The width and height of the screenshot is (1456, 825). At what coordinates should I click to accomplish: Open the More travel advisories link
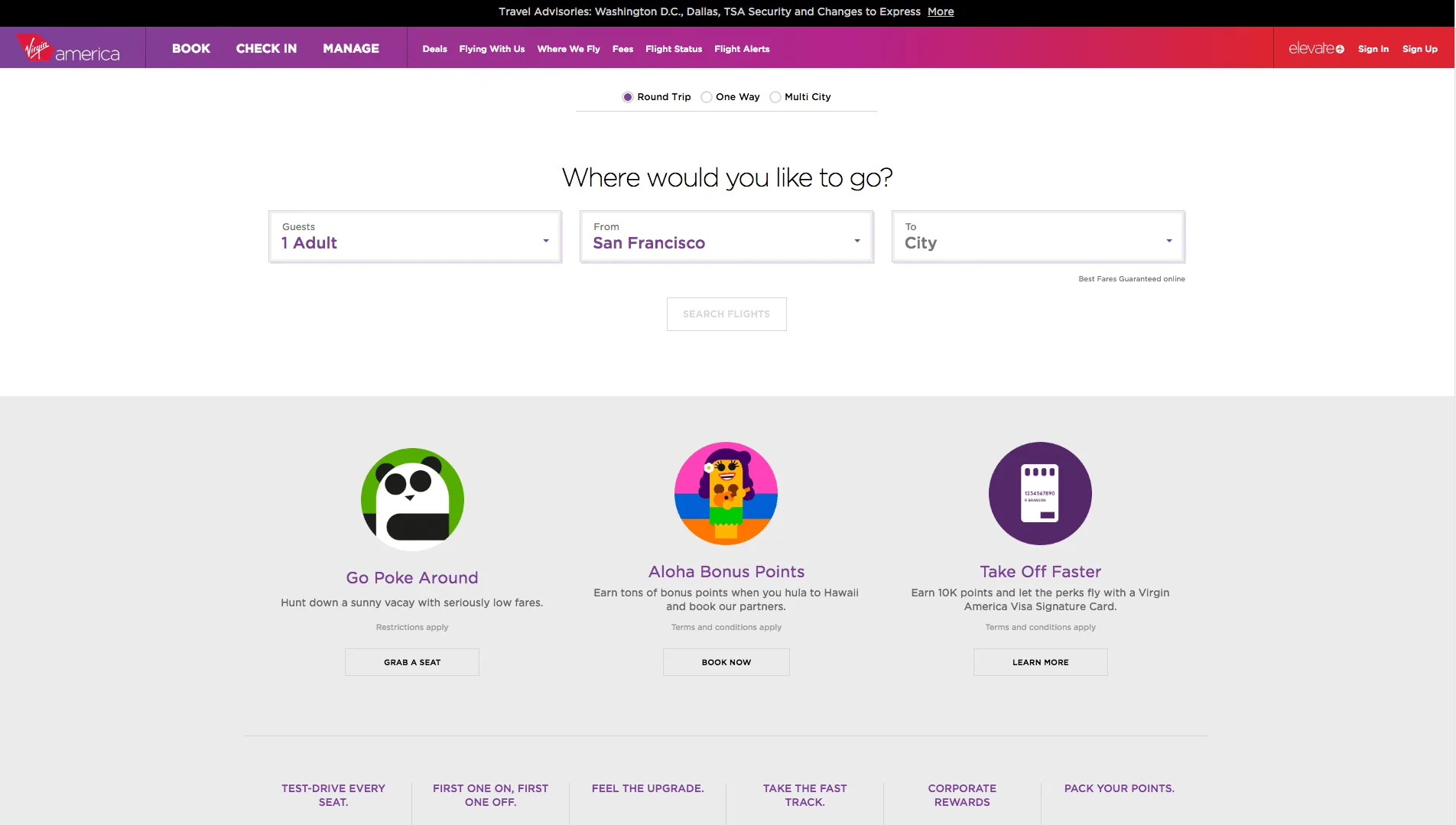(x=941, y=11)
